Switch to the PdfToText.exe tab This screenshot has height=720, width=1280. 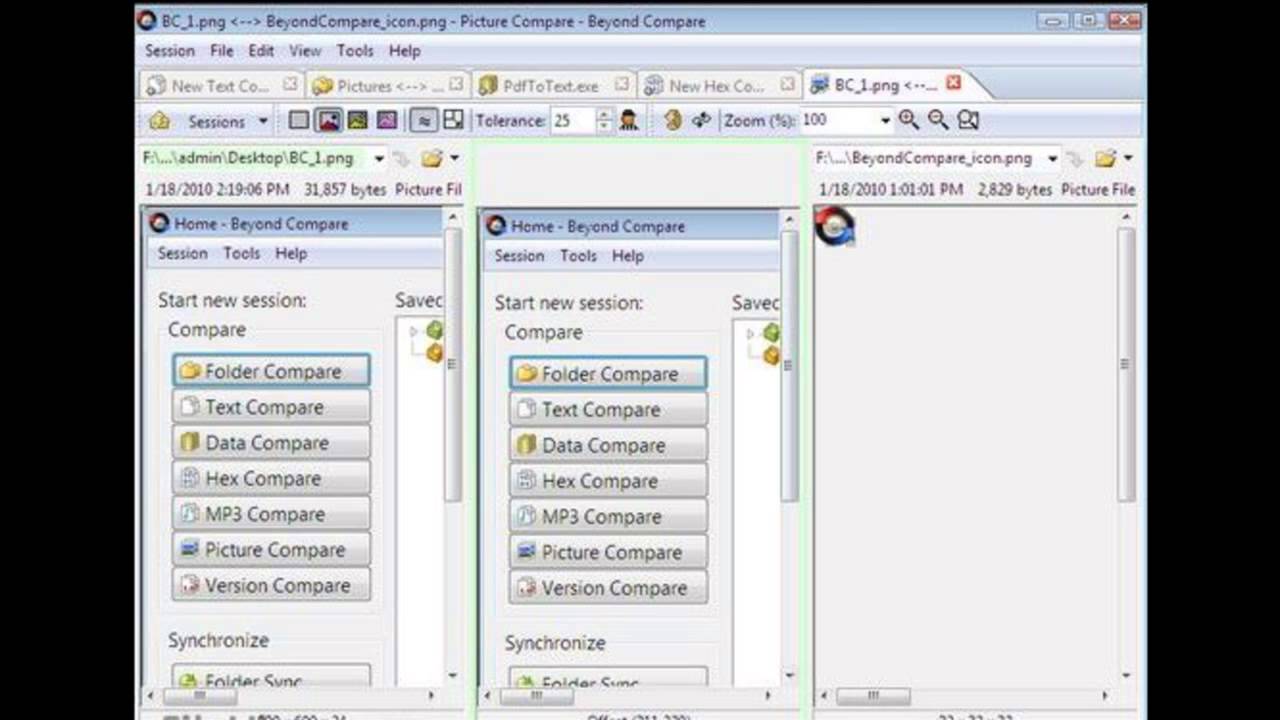[553, 85]
